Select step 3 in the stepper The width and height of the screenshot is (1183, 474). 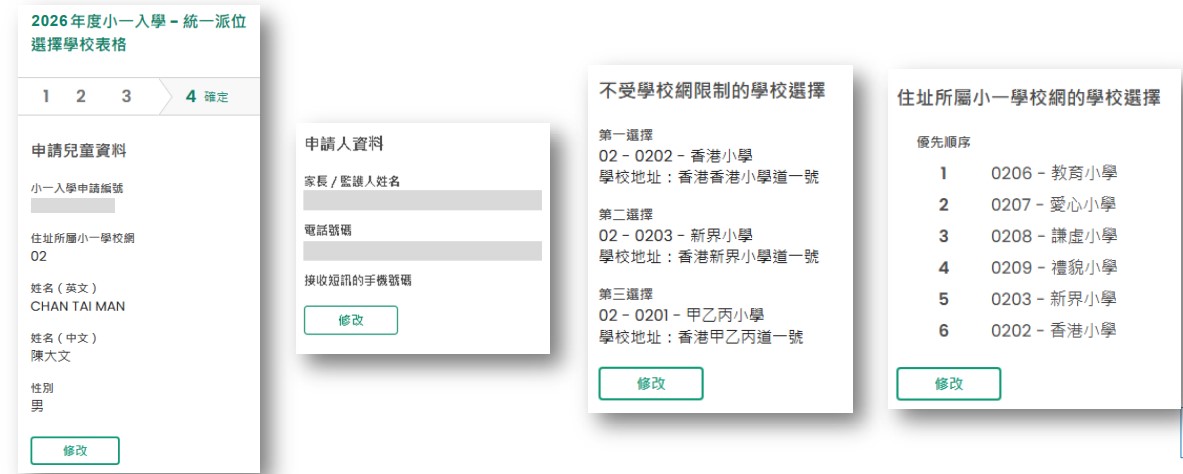click(126, 97)
